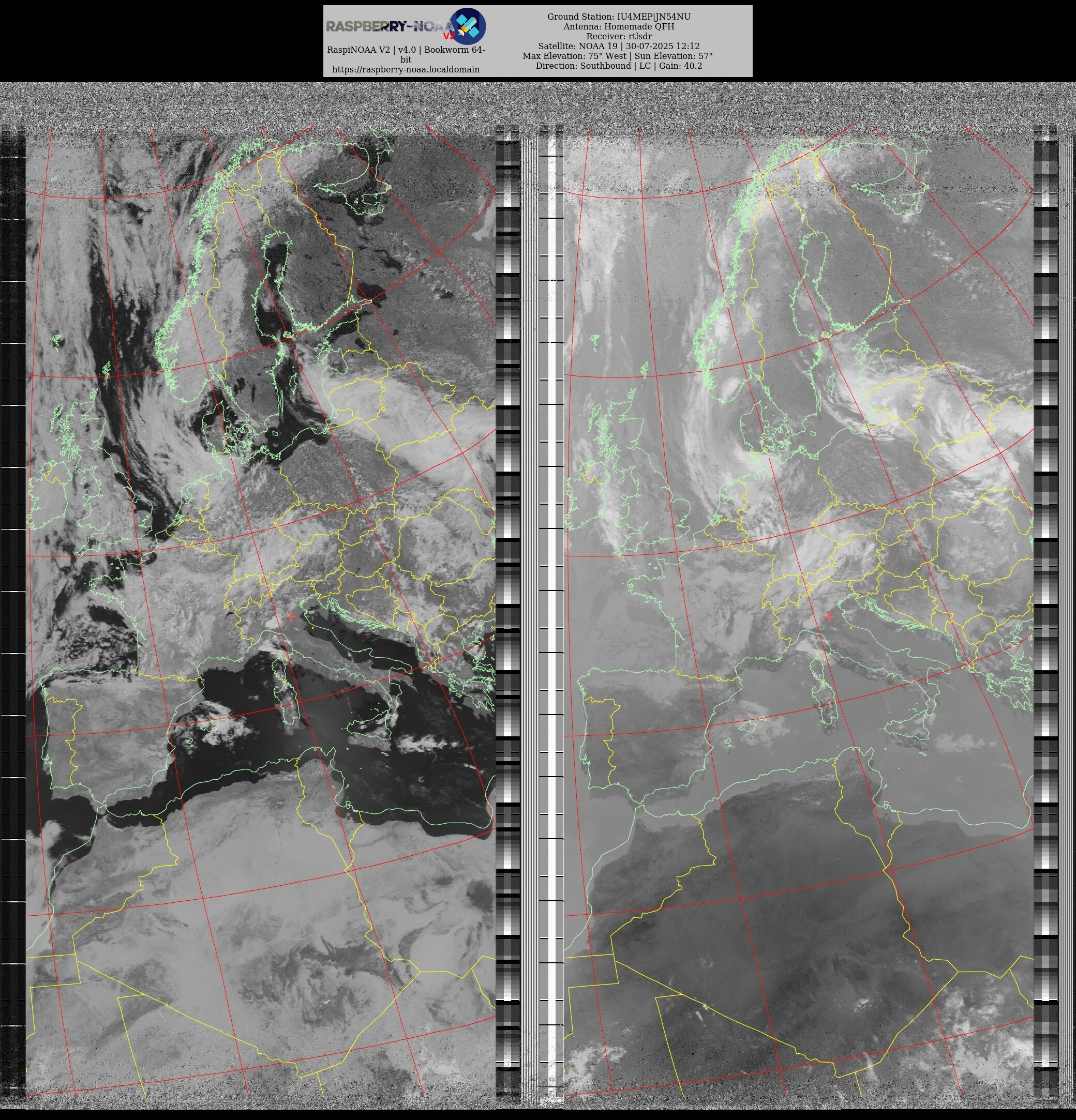
Task: Click the red ground station cross in right image
Action: point(829,616)
